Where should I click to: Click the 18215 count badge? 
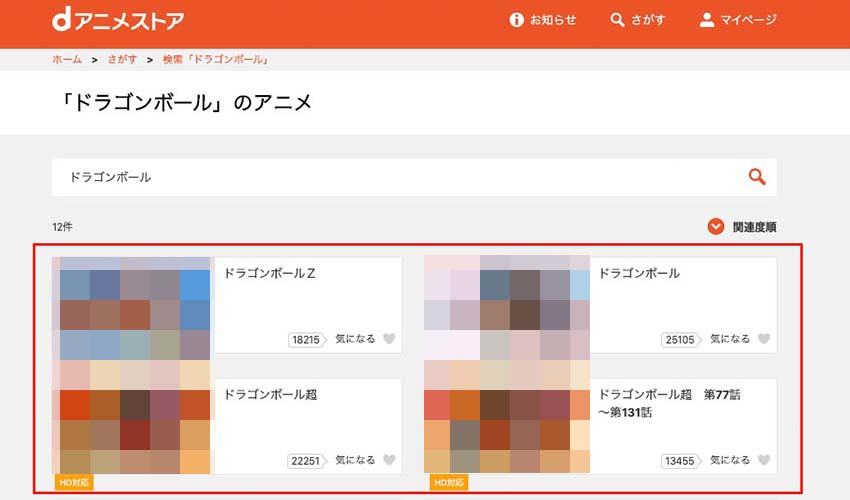click(307, 340)
